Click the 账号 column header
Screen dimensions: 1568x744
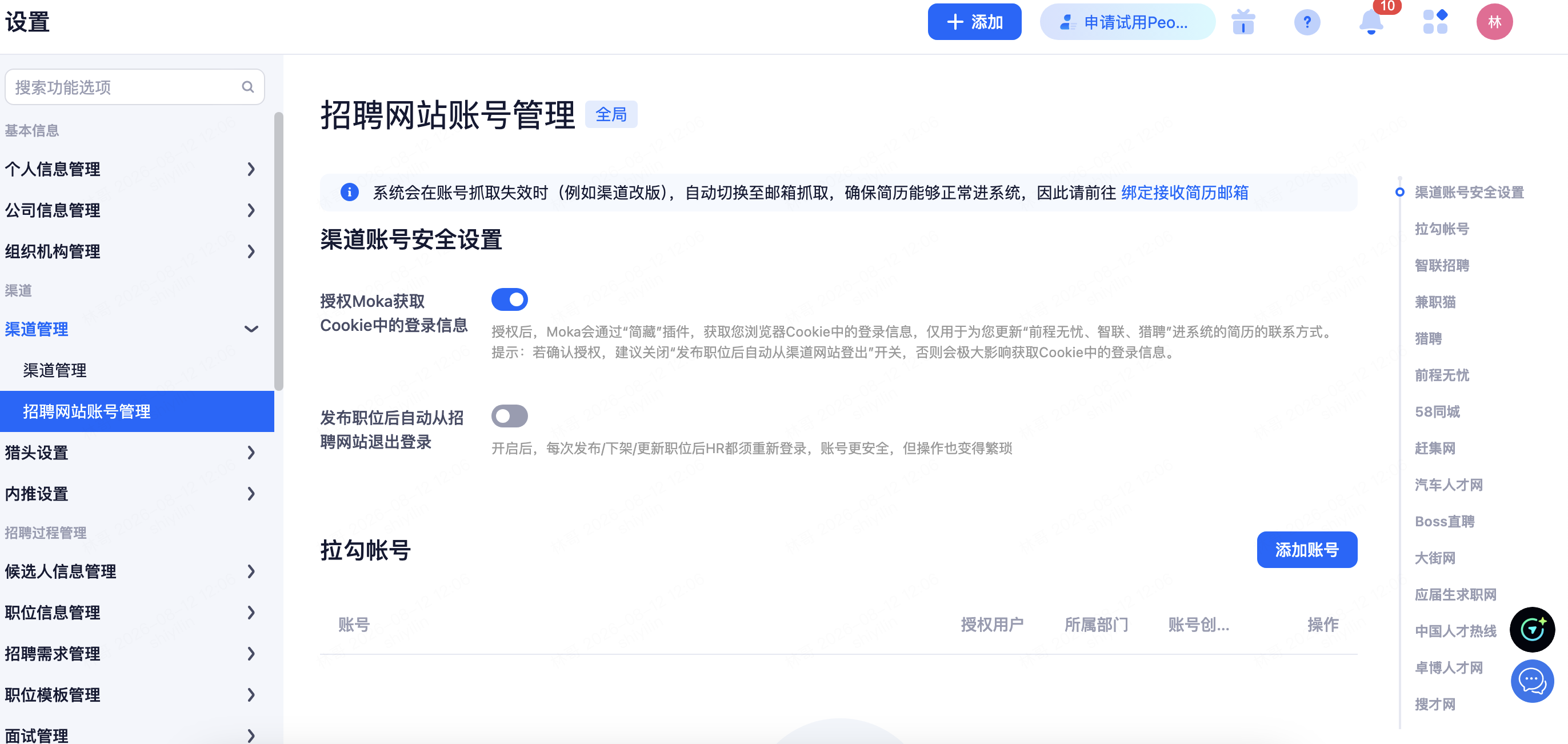pyautogui.click(x=354, y=624)
